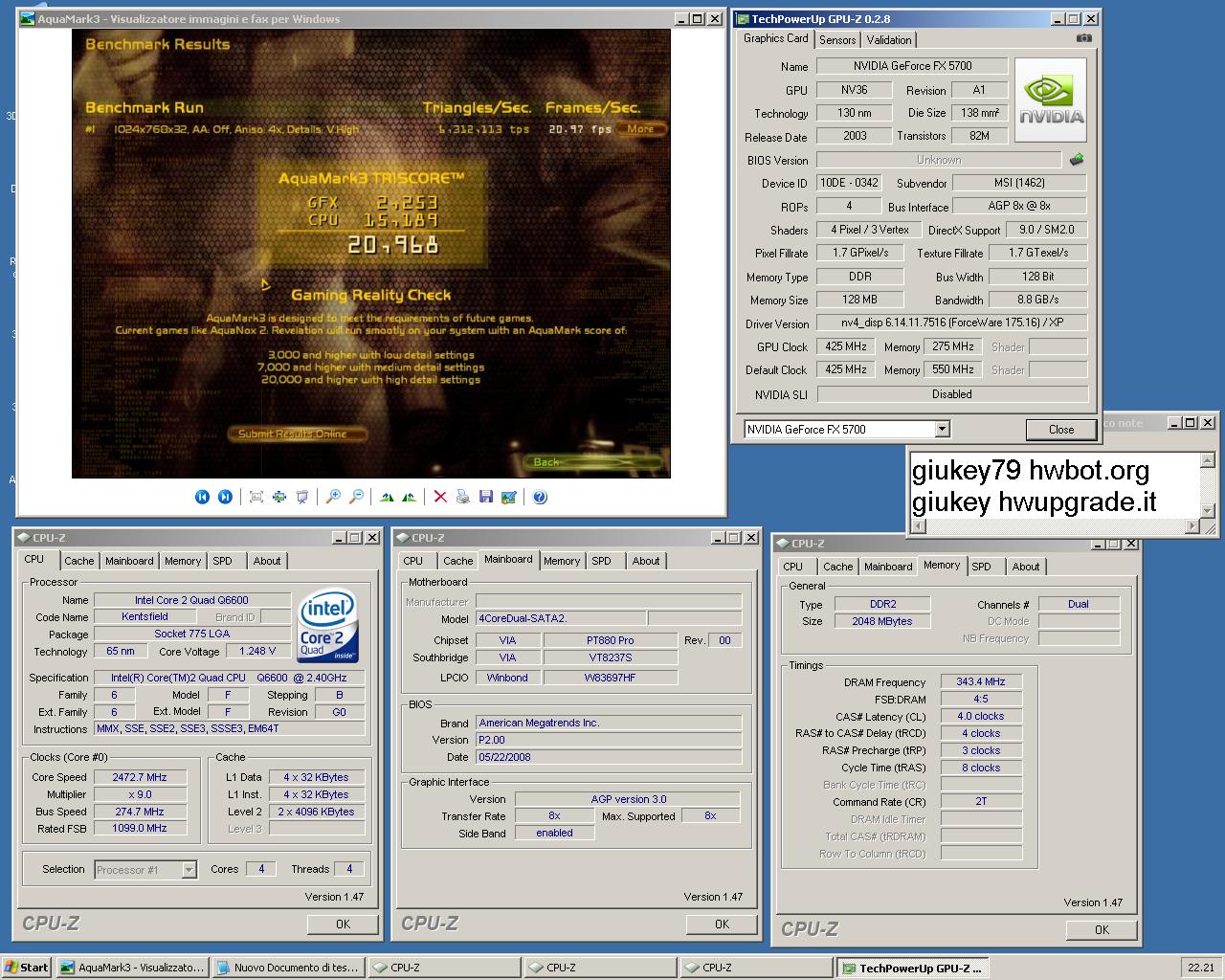This screenshot has width=1225, height=980.
Task: Switch to Cache tab in leftmost CPU-Z
Action: pos(79,561)
